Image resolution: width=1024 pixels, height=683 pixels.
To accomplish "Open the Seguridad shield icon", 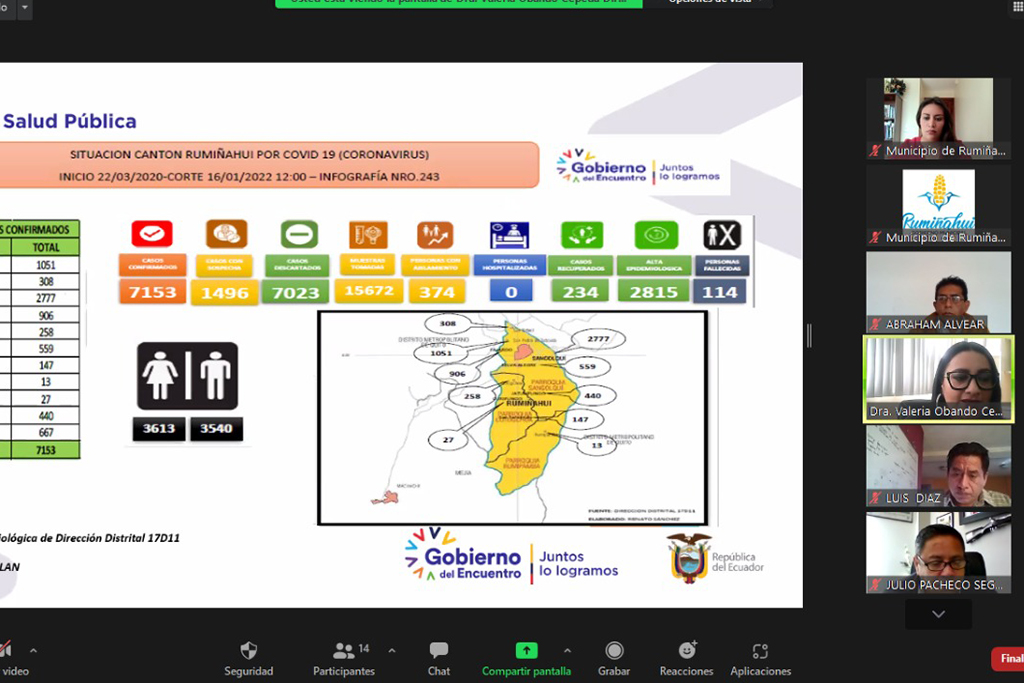I will [x=248, y=651].
